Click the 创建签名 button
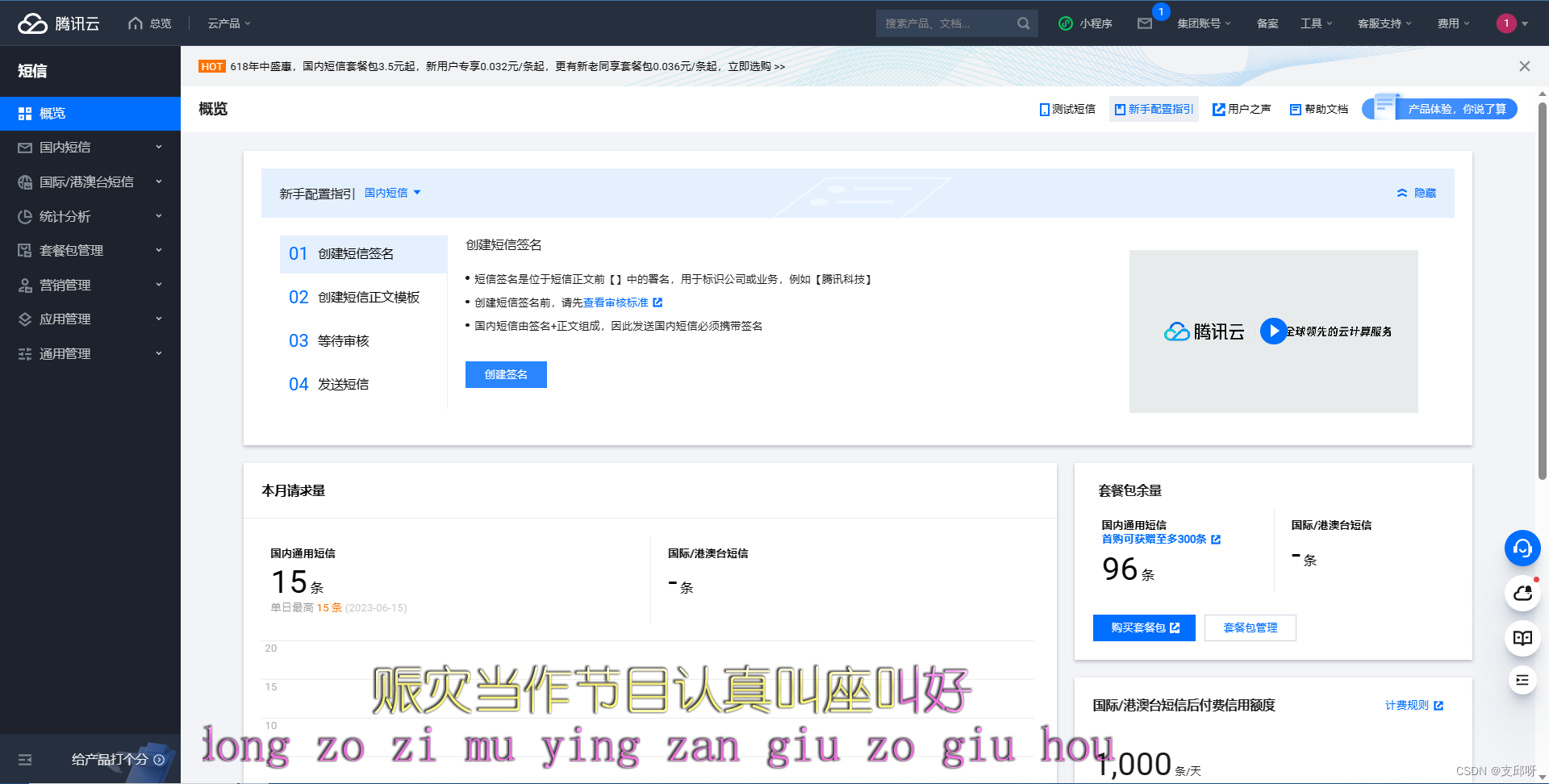The height and width of the screenshot is (784, 1549). point(506,374)
